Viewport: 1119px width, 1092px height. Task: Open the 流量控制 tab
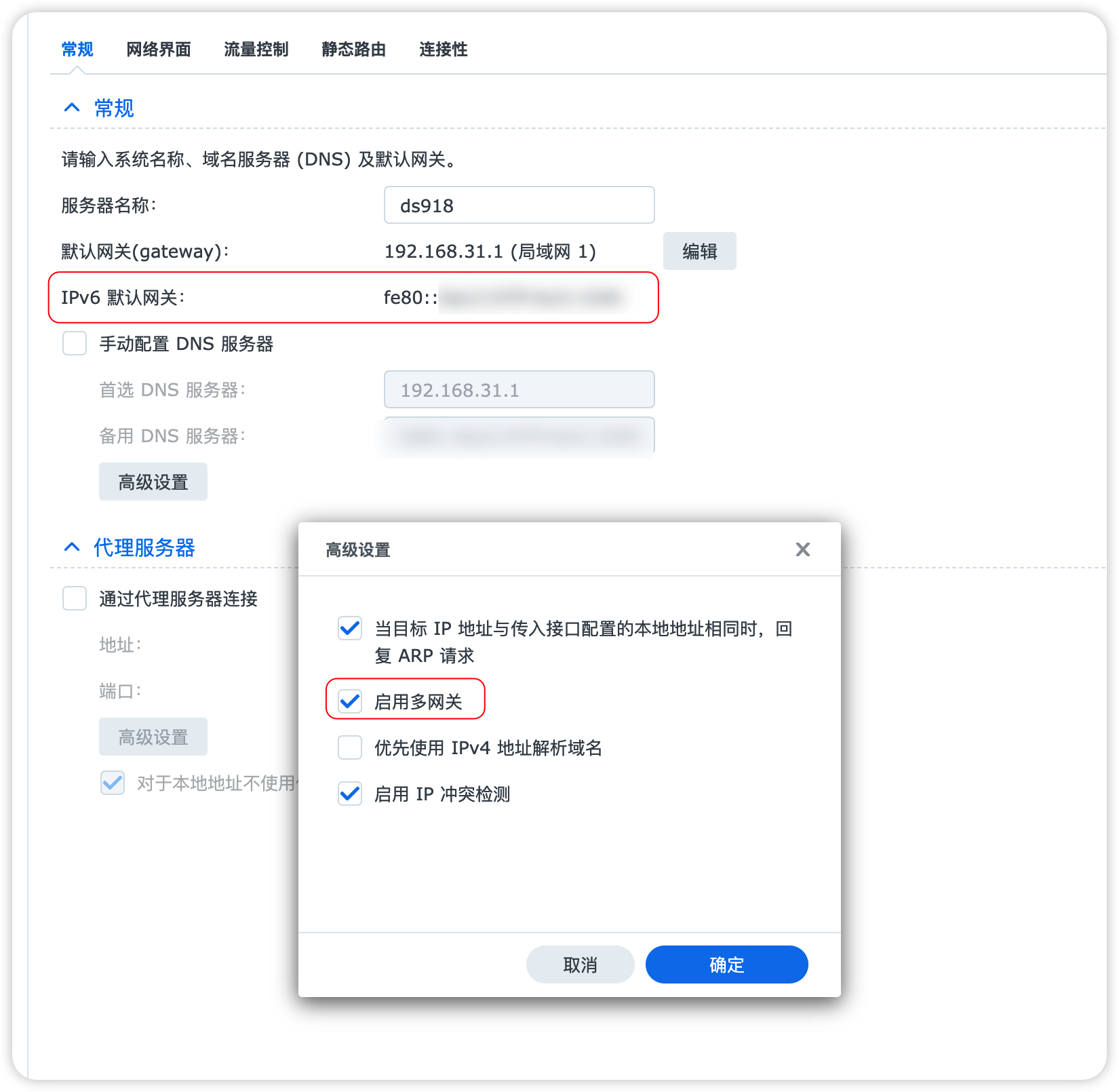point(256,49)
